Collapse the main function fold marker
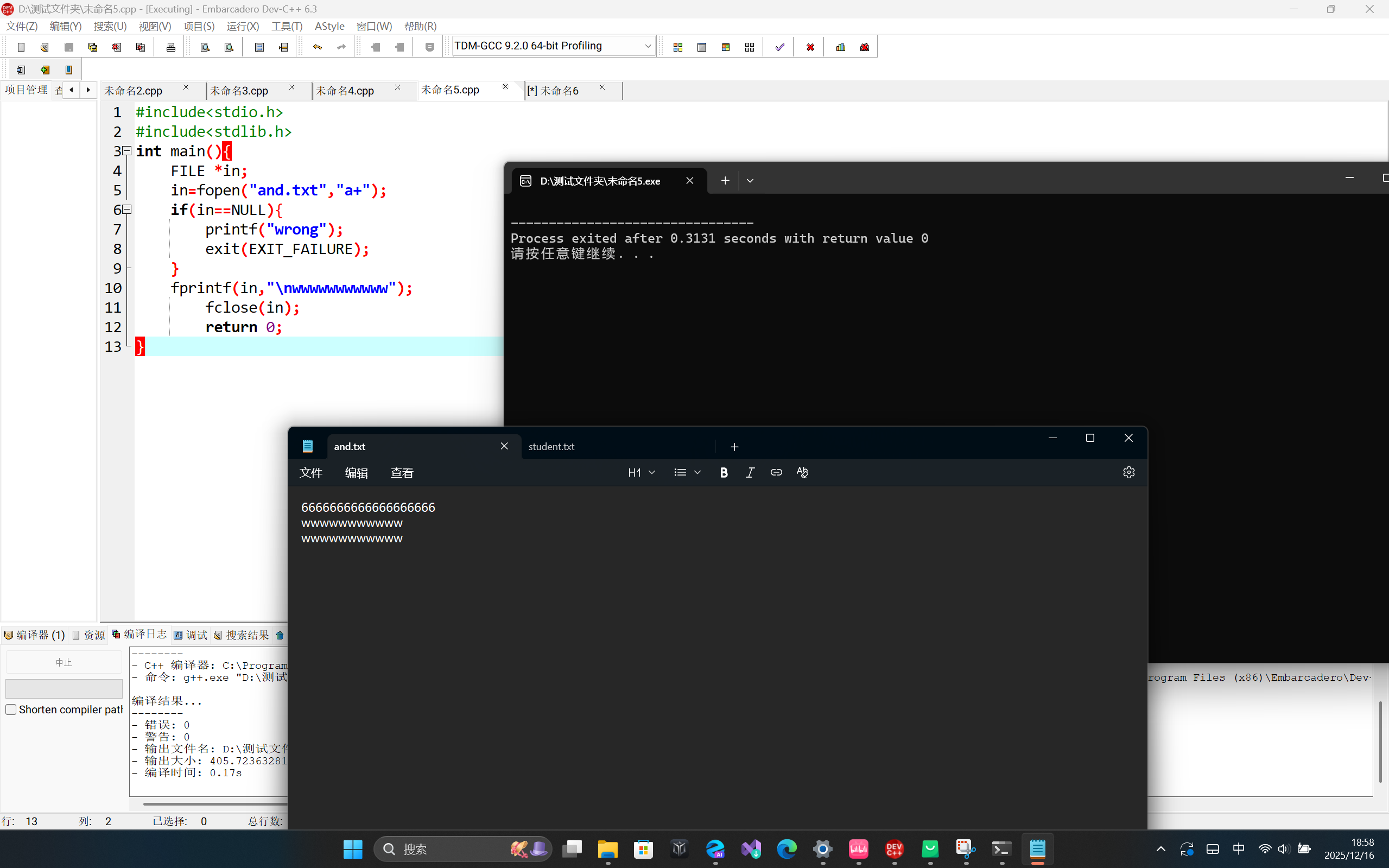Screen dimensions: 1389x868 tap(128, 151)
